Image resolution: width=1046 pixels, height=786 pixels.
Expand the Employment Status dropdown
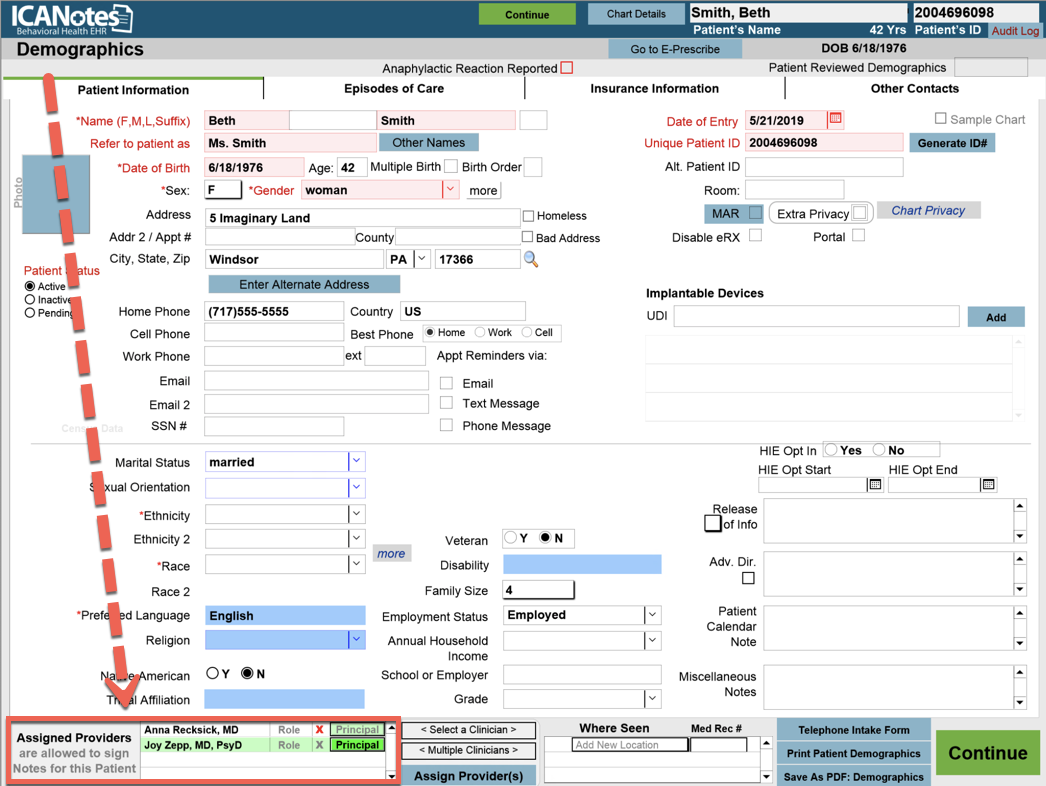tap(651, 615)
